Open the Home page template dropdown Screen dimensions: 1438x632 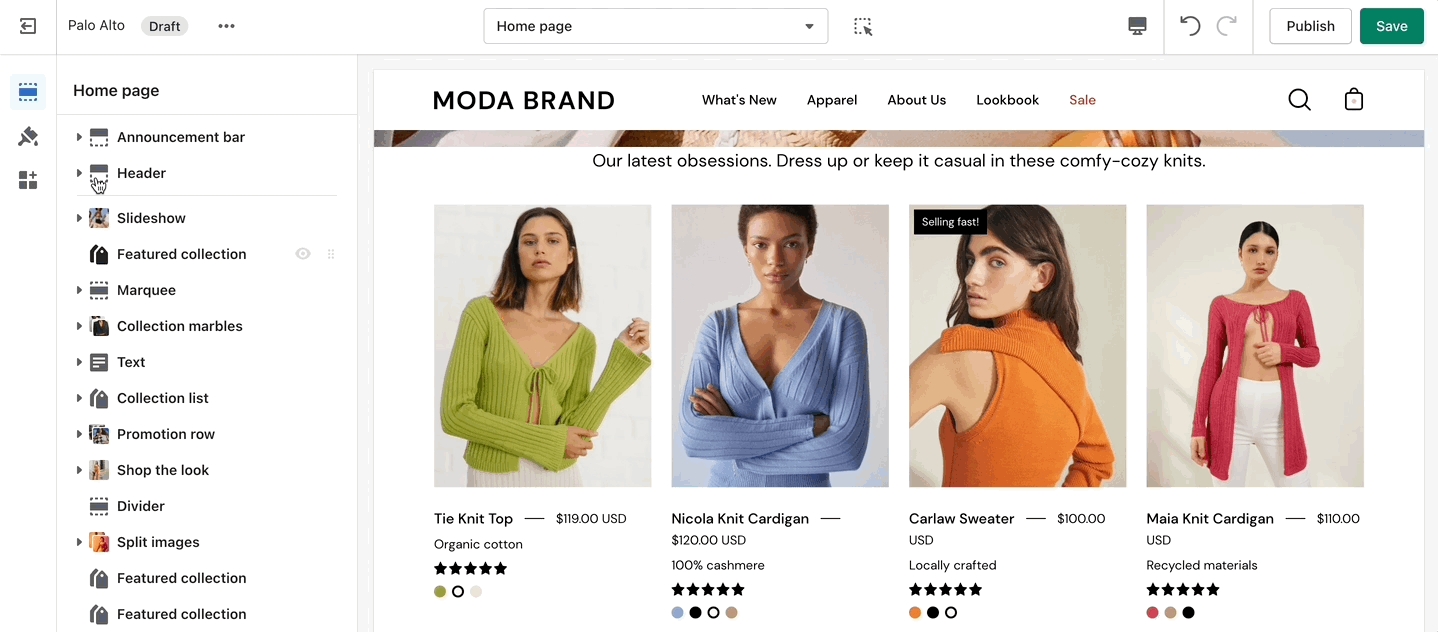click(x=655, y=26)
